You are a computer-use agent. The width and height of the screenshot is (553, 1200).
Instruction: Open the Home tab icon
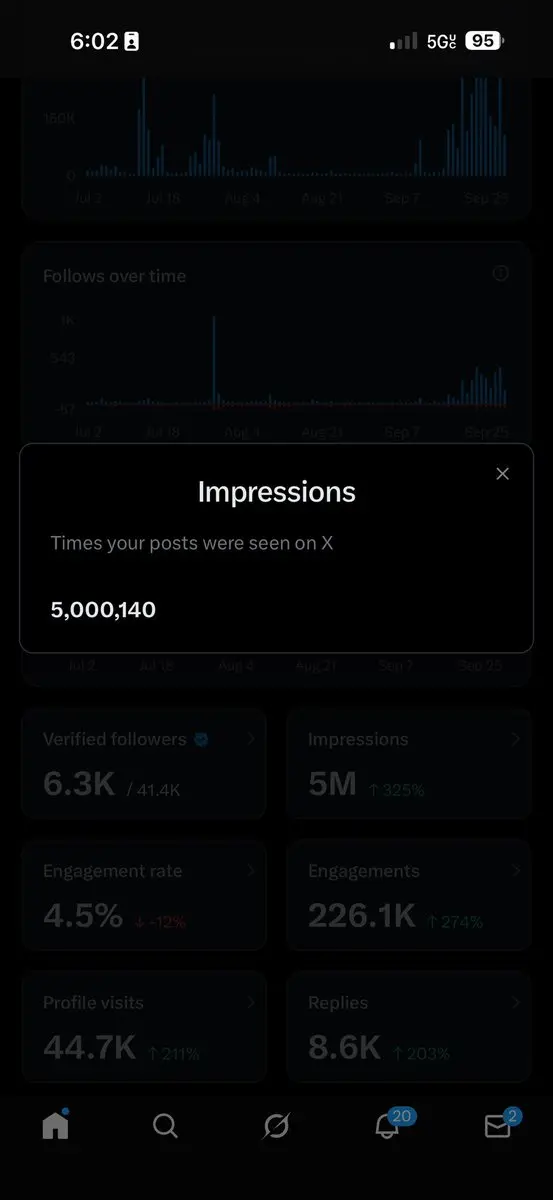55,1125
